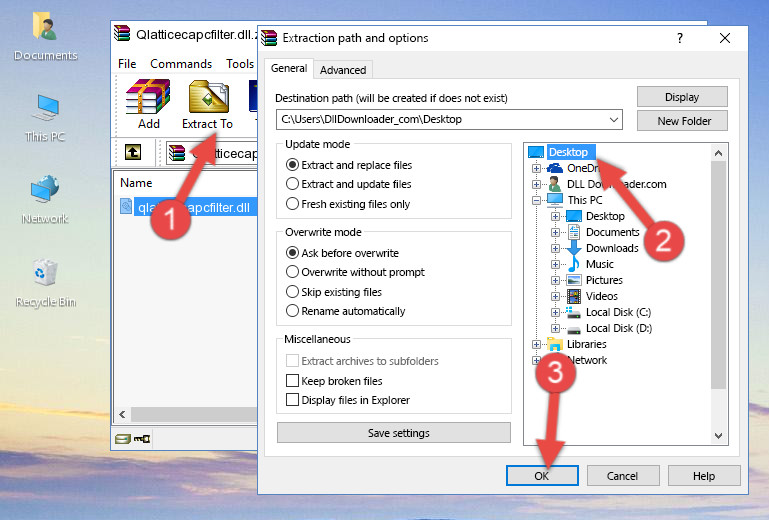The width and height of the screenshot is (769, 520).
Task: Click the help question mark in dialog title
Action: [x=680, y=38]
